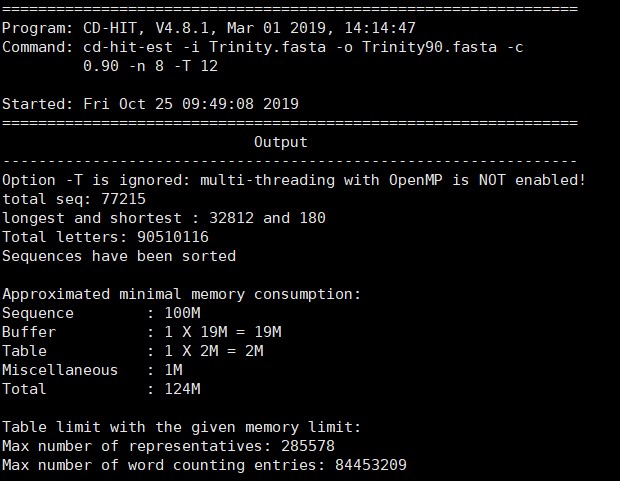Click the Approximated minimal memory consumption heading
Screen dimensions: 620x481
[181, 294]
